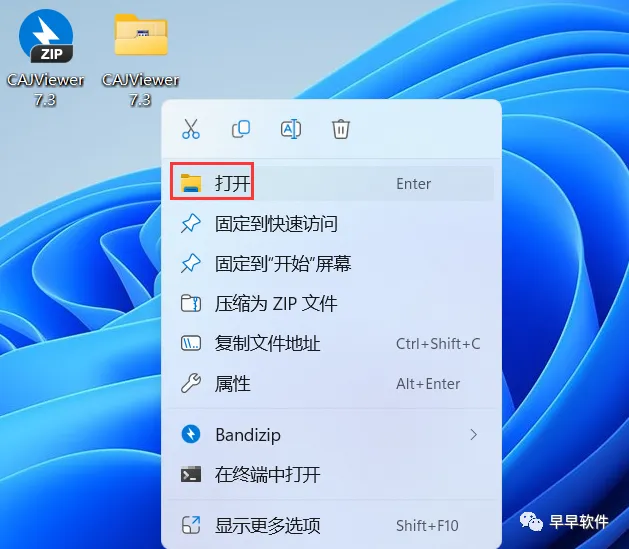Click the path icon beside 复制文件地址
629x549 pixels.
click(x=191, y=344)
